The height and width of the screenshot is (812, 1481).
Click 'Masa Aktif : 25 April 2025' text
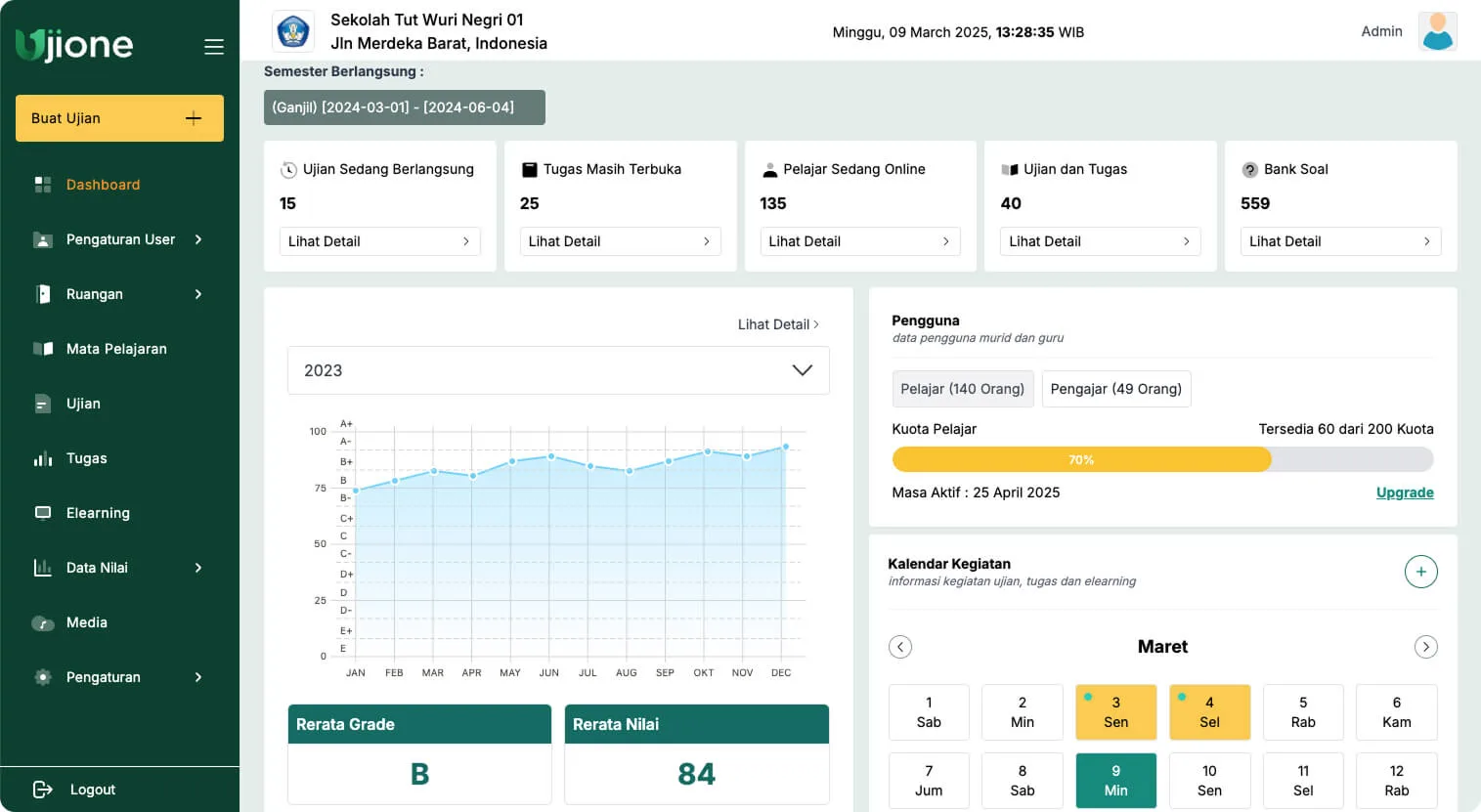976,492
